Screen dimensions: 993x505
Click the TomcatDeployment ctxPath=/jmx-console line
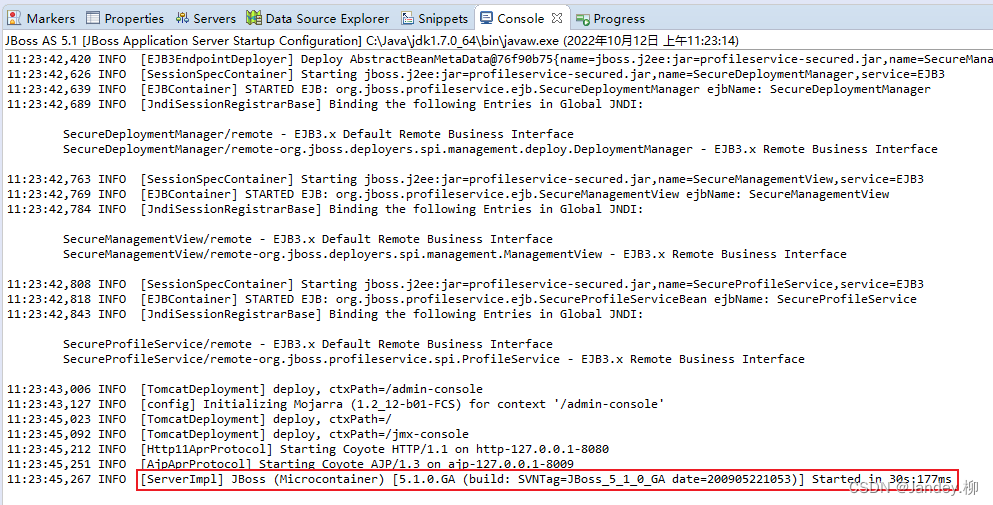pyautogui.click(x=237, y=434)
